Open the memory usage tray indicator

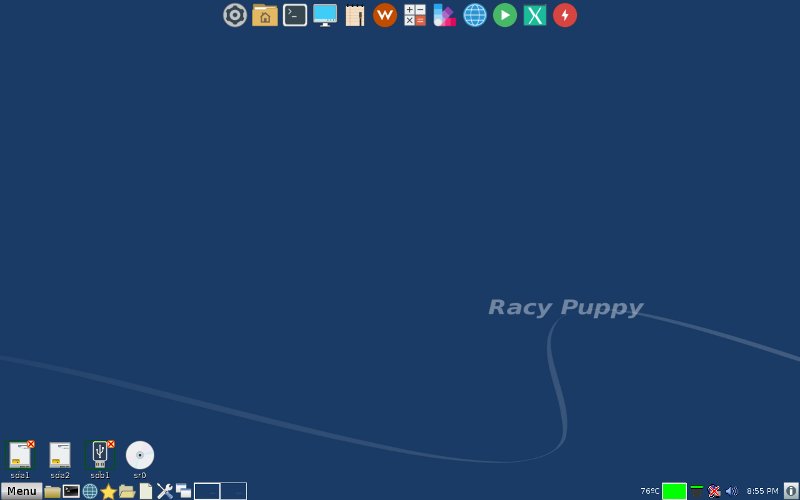[x=696, y=491]
